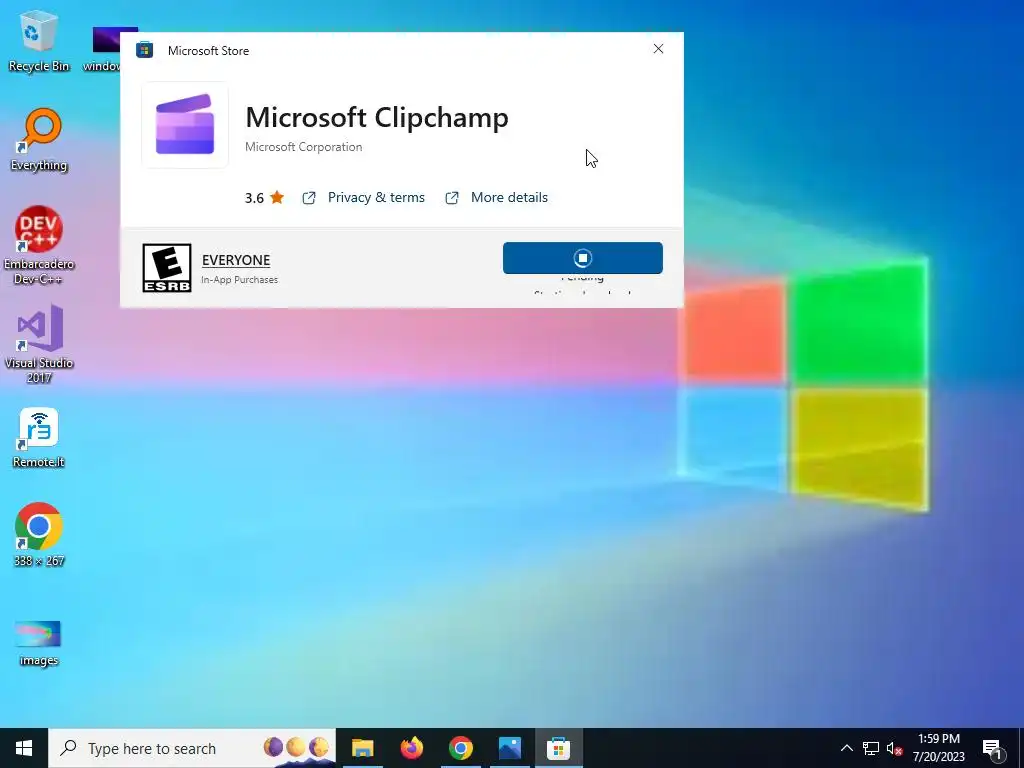Click the search highlights moon icons
The image size is (1024, 768).
296,746
